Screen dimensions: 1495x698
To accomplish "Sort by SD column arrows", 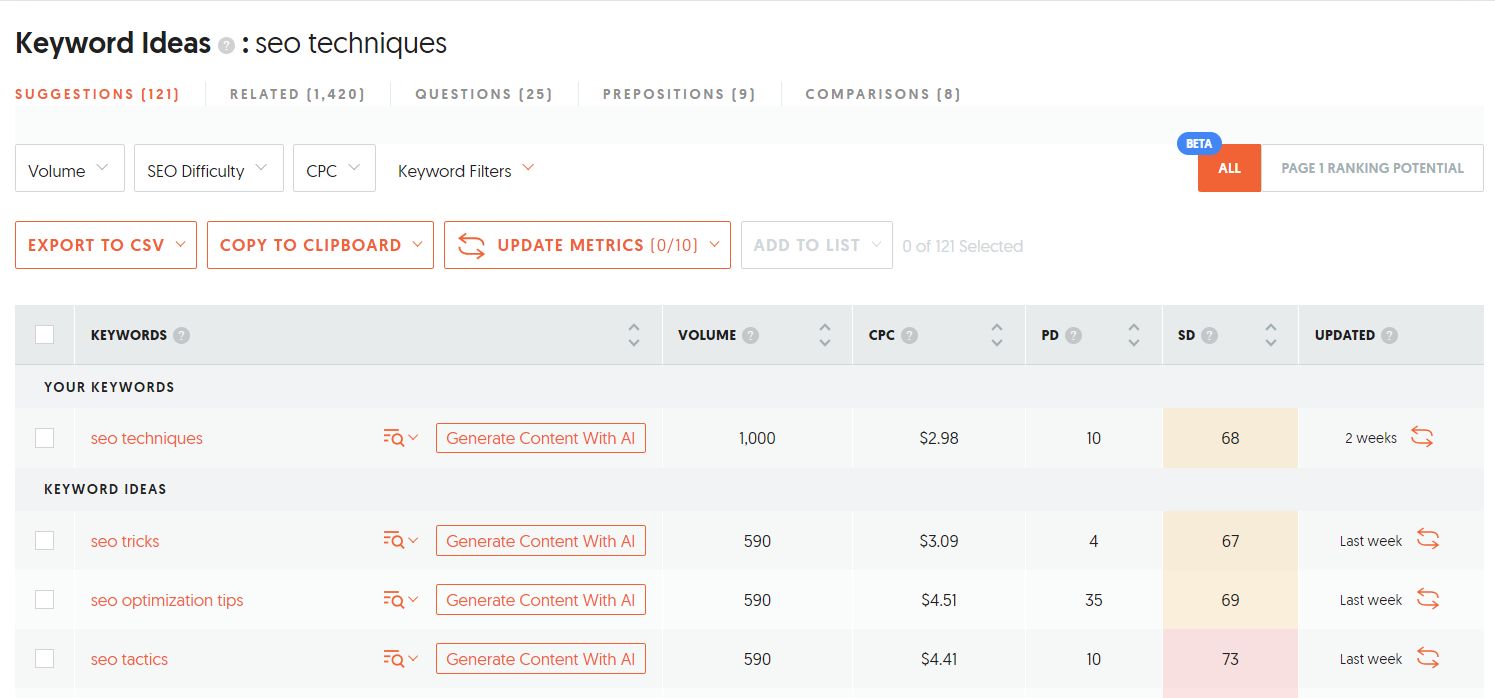I will [x=1270, y=335].
